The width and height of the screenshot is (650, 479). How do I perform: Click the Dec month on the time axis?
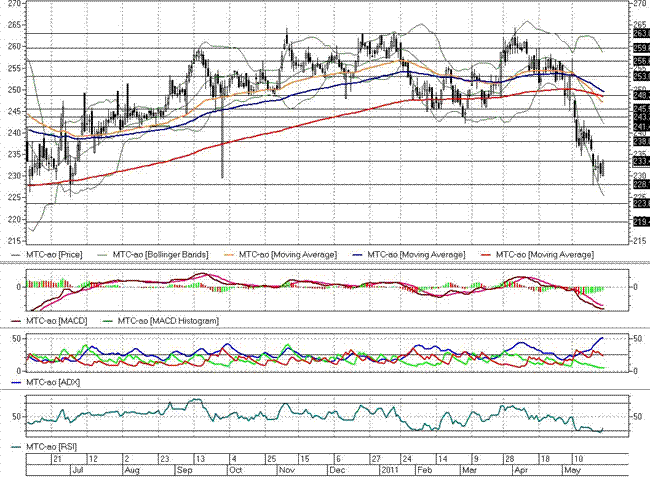point(336,468)
